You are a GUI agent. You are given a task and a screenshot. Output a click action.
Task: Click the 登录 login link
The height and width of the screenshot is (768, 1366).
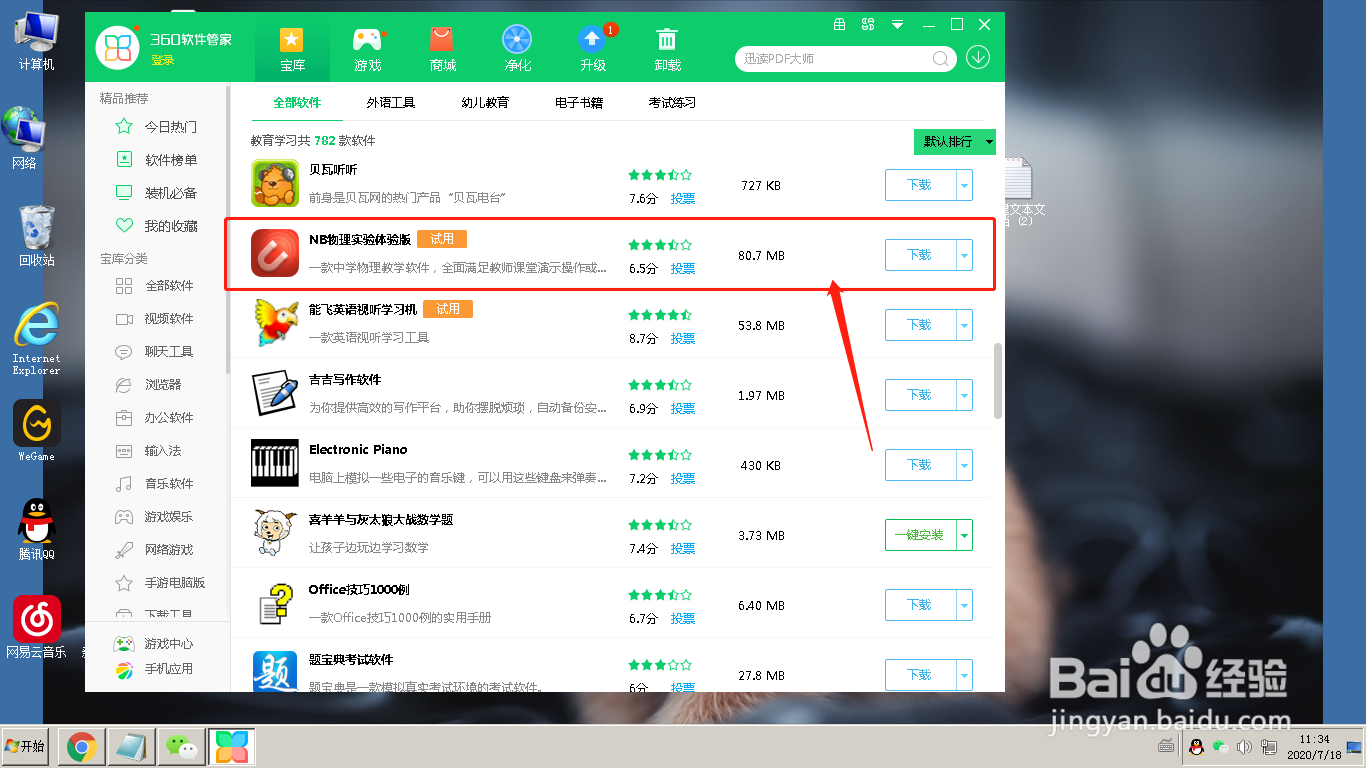163,60
